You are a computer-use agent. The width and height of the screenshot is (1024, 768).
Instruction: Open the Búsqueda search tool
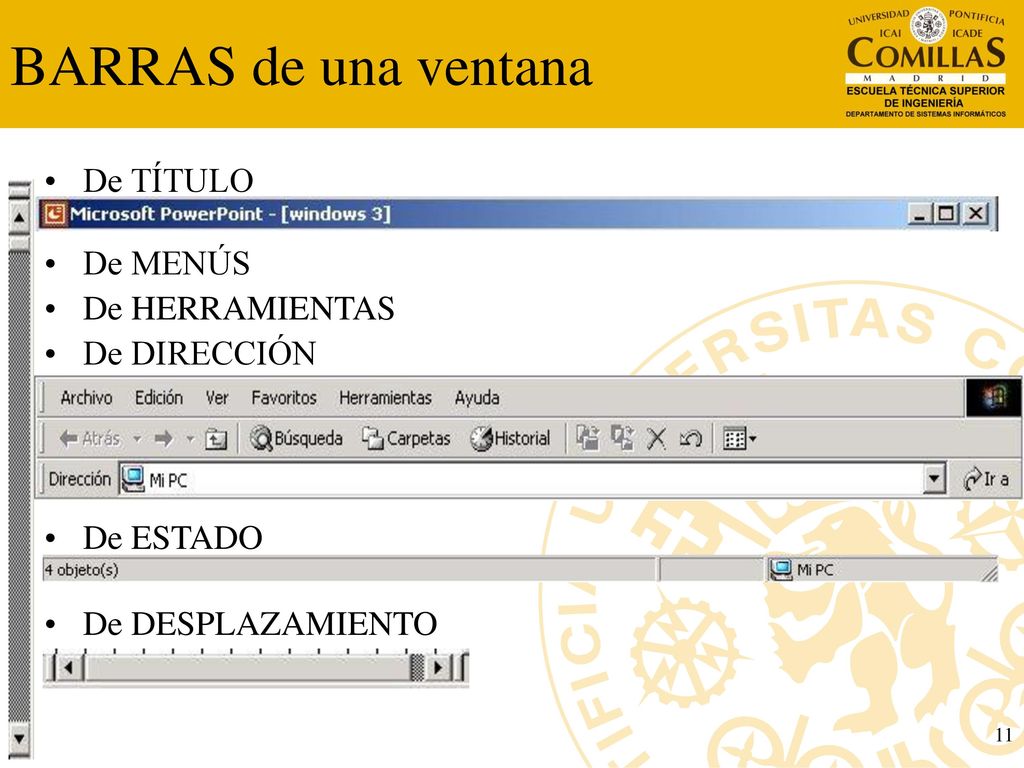point(296,438)
